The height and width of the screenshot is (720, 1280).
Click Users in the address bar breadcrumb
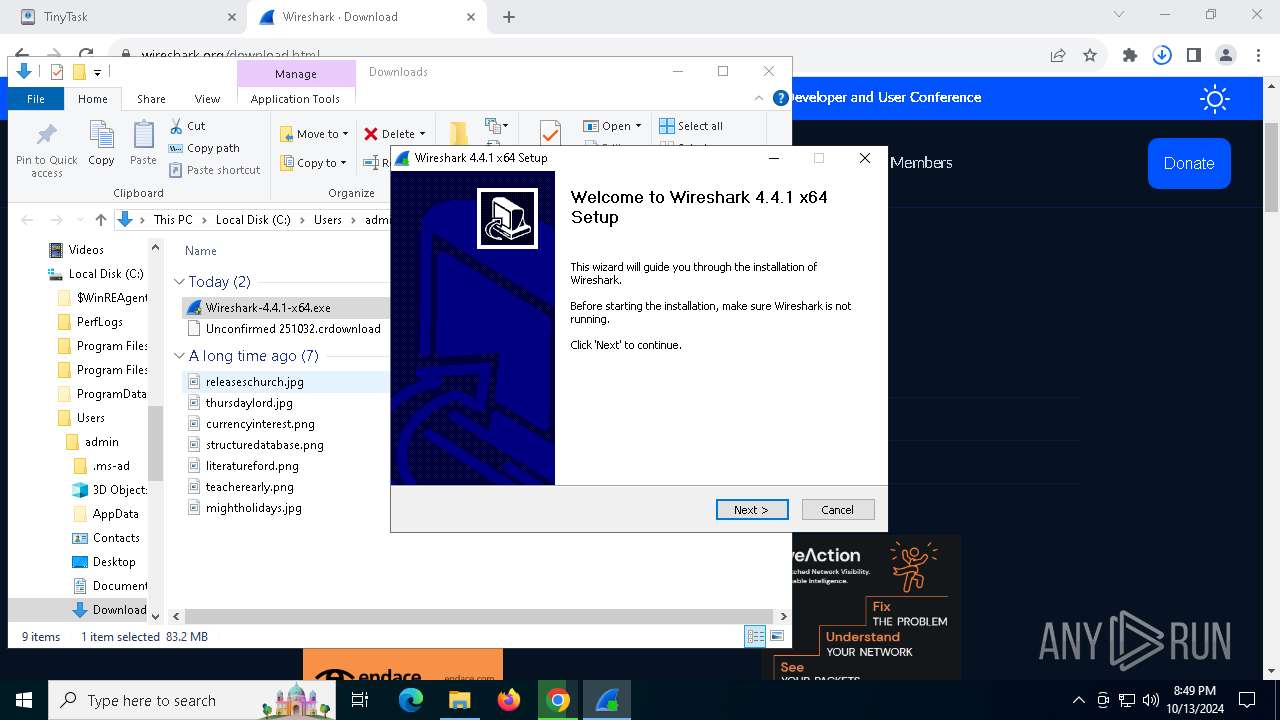coord(328,220)
